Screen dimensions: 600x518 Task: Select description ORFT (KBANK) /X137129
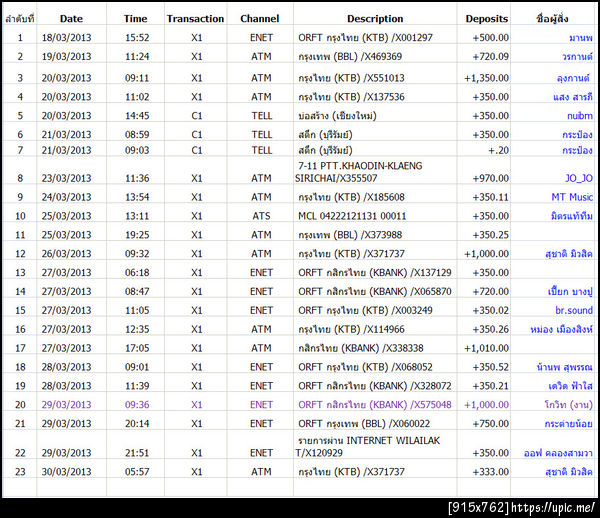pos(375,273)
